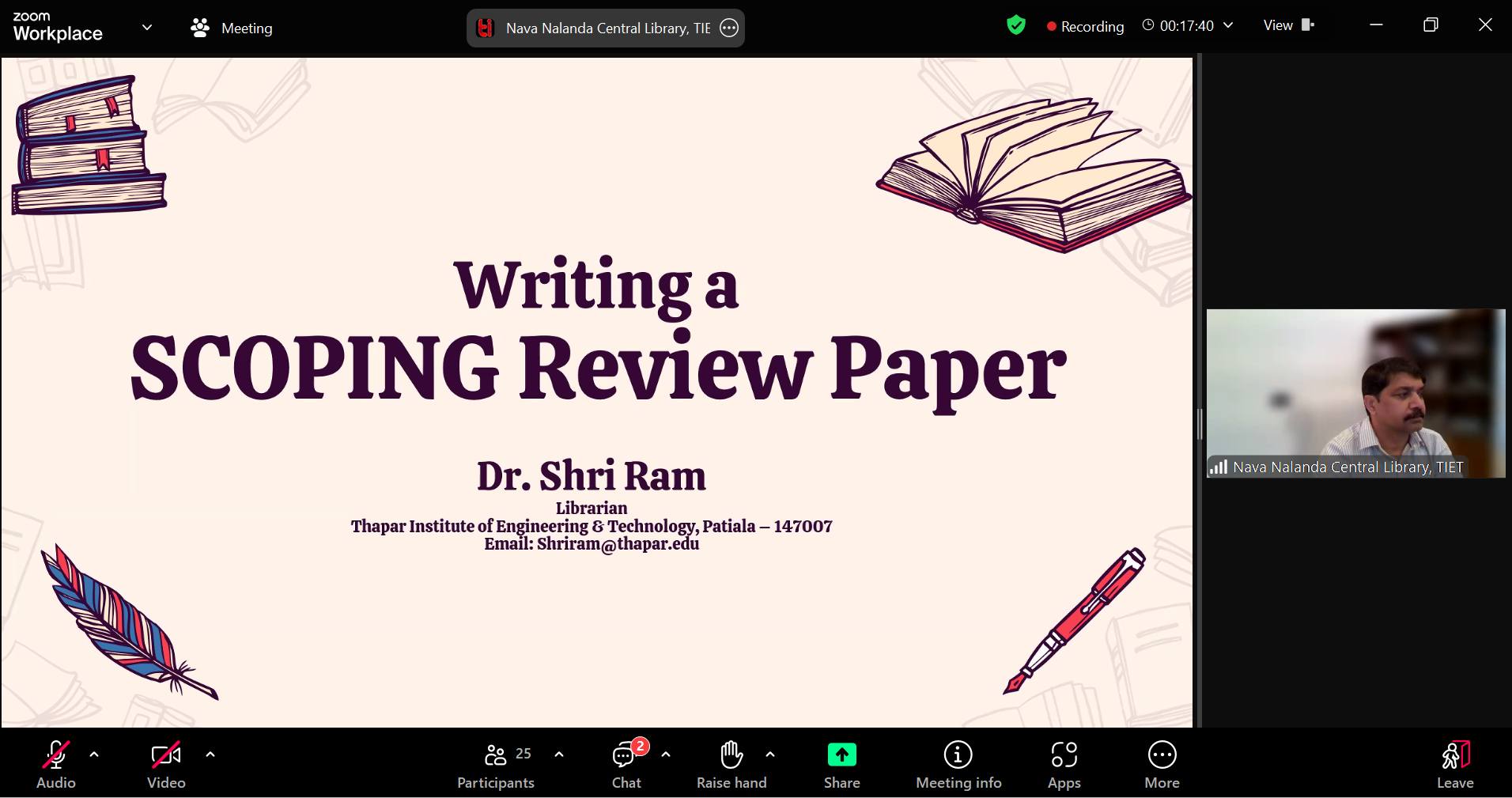This screenshot has height=798, width=1512.
Task: Click the More options icon
Action: pyautogui.click(x=1162, y=765)
